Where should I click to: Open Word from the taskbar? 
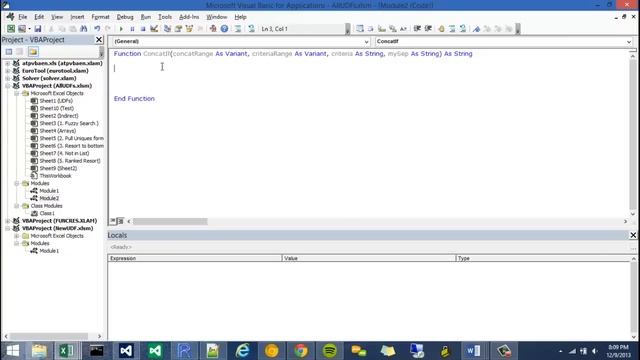(474, 351)
